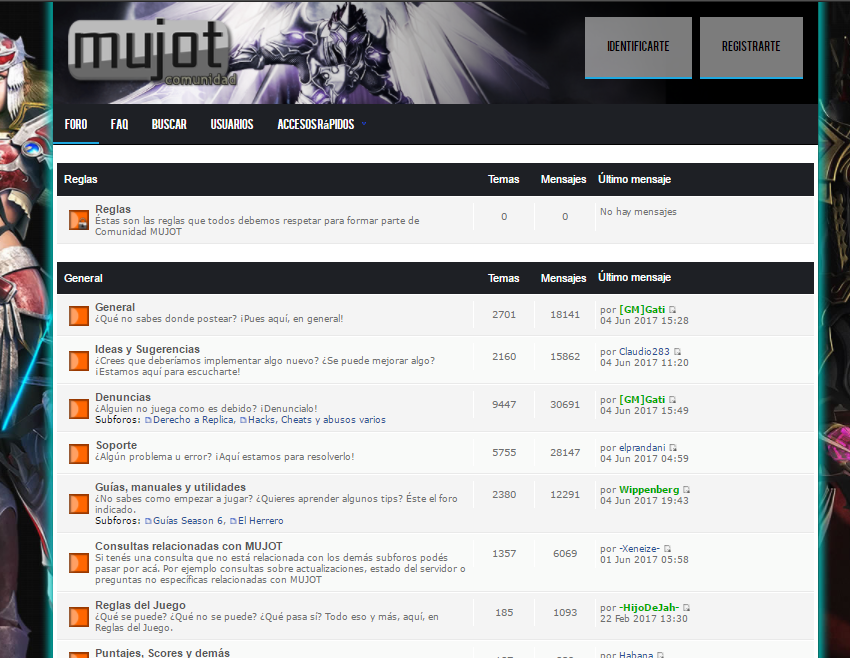
Task: Click the subforum icon before El Herrero
Action: [x=233, y=521]
